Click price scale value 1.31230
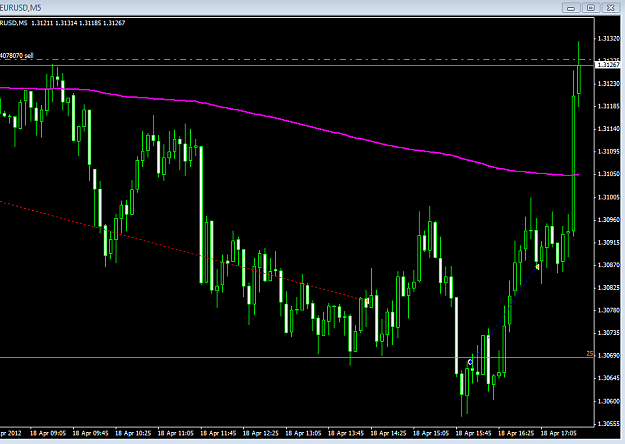This screenshot has width=625, height=444. tap(609, 84)
